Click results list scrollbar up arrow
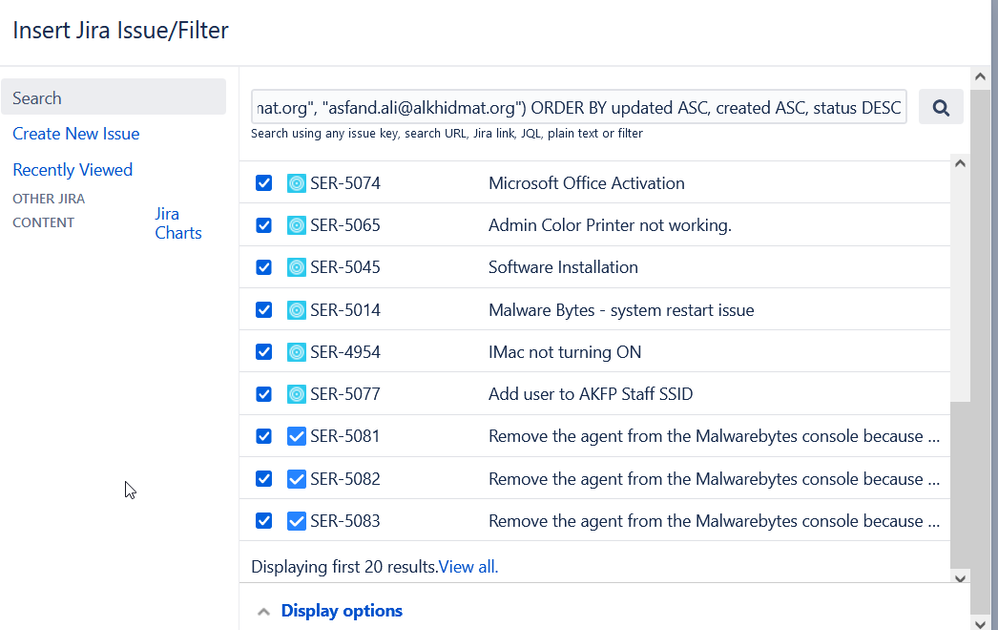Image resolution: width=998 pixels, height=630 pixels. click(x=960, y=164)
